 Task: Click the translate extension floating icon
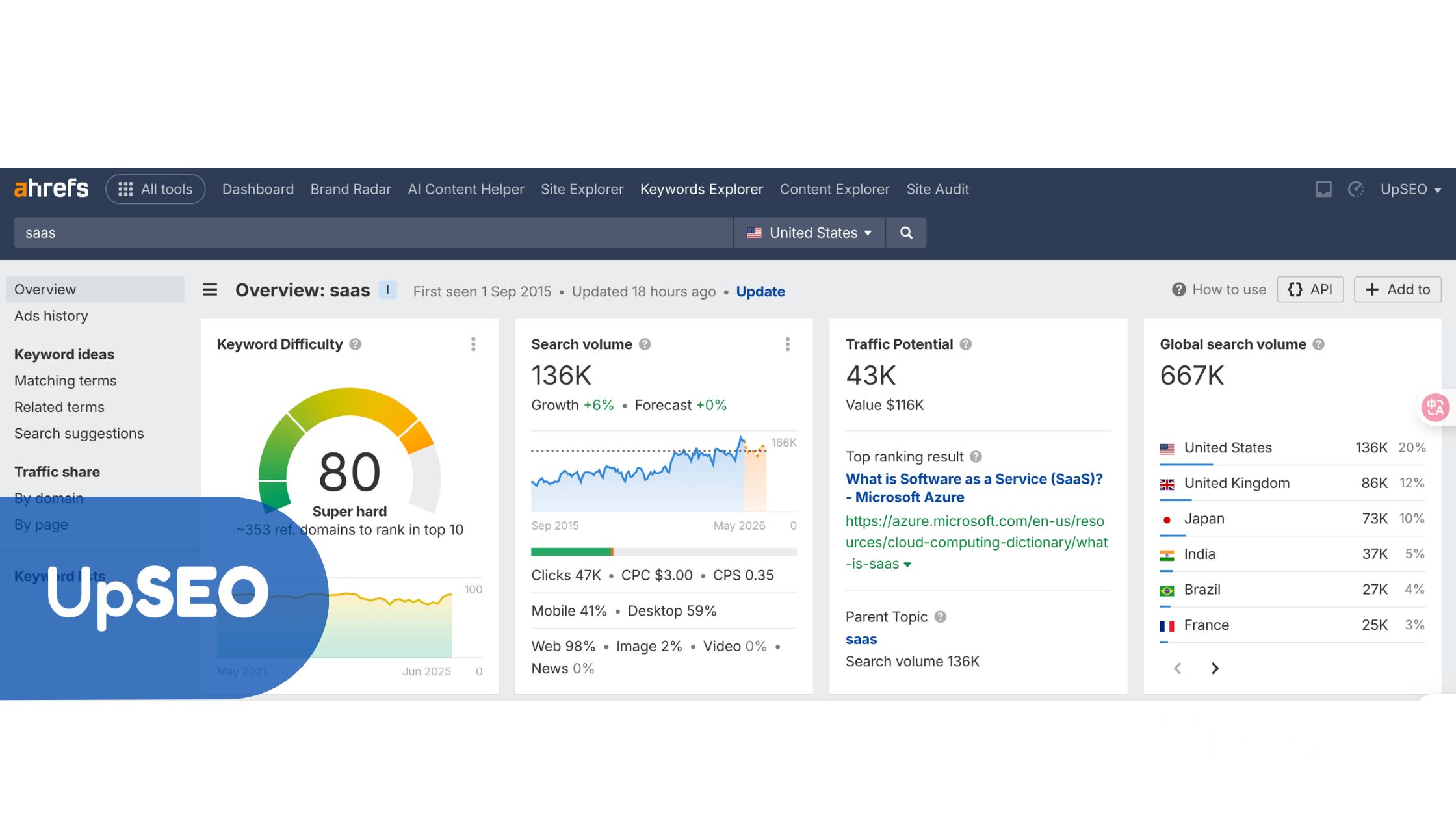[1436, 408]
